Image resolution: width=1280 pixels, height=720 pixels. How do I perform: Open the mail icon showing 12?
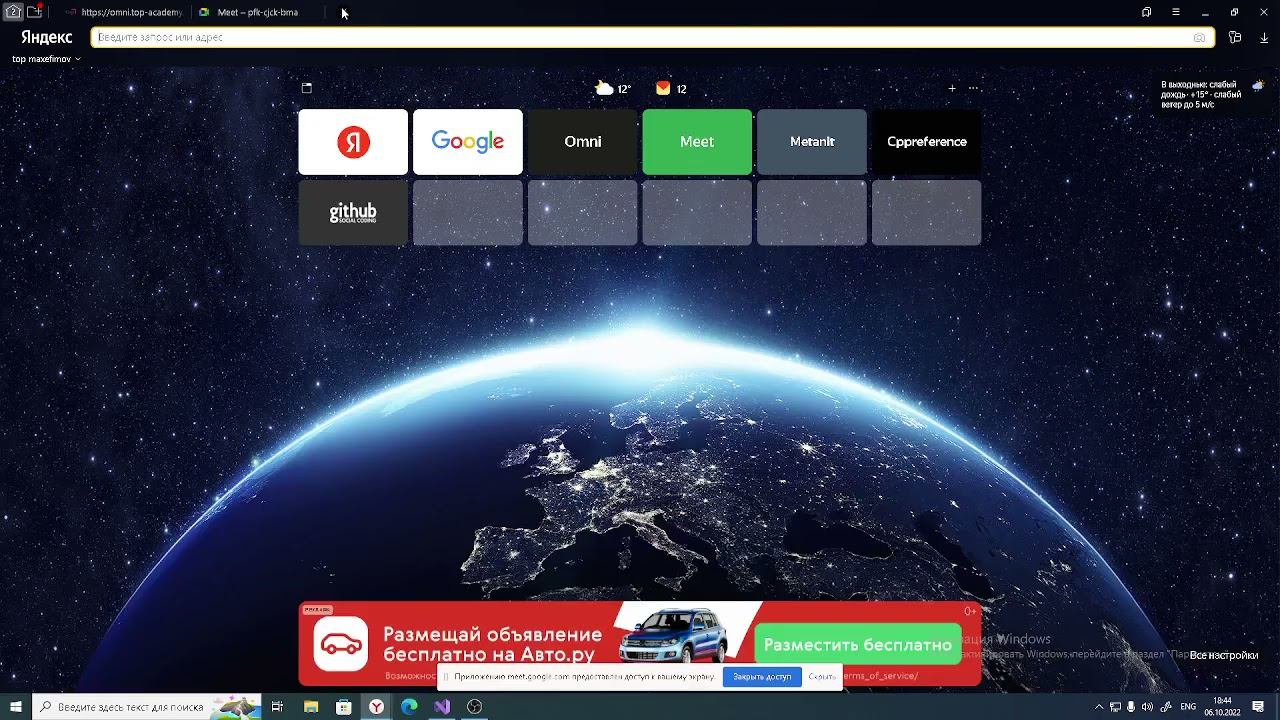point(671,89)
